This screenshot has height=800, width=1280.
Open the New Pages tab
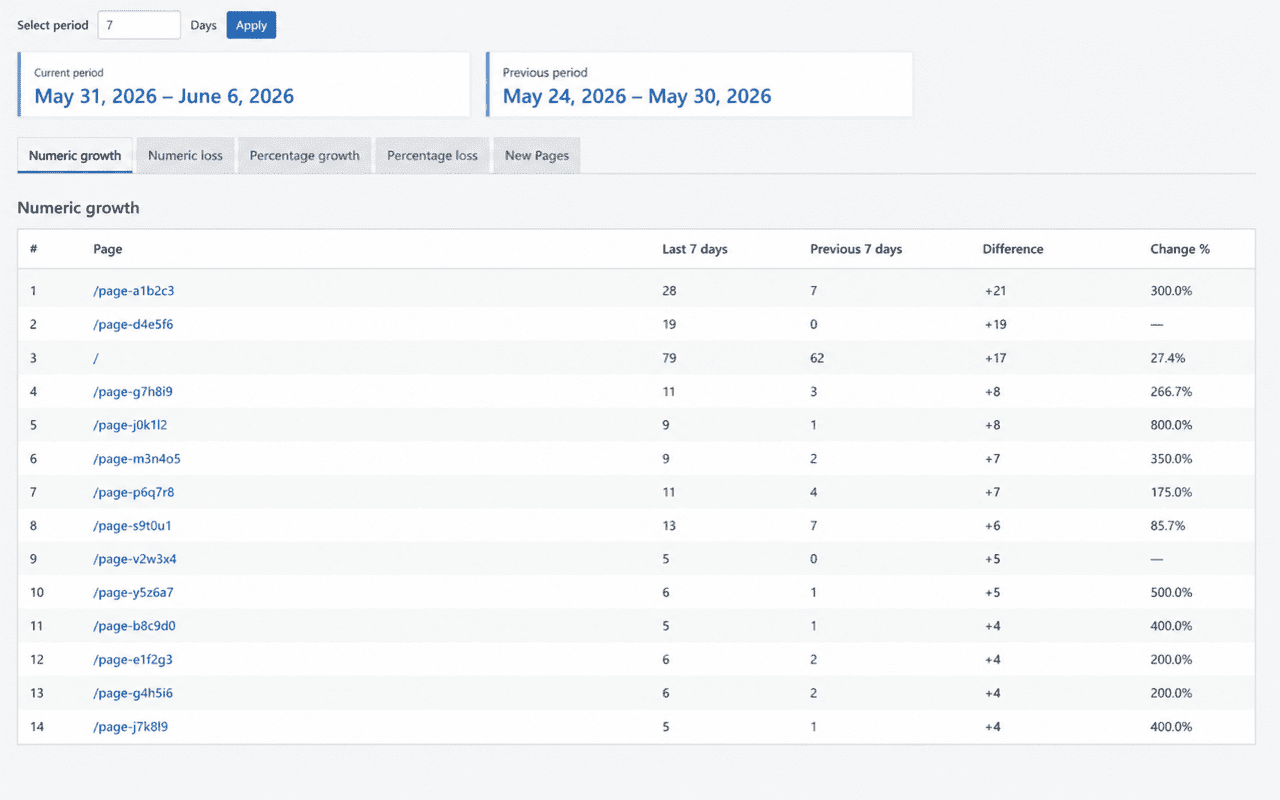coord(537,155)
